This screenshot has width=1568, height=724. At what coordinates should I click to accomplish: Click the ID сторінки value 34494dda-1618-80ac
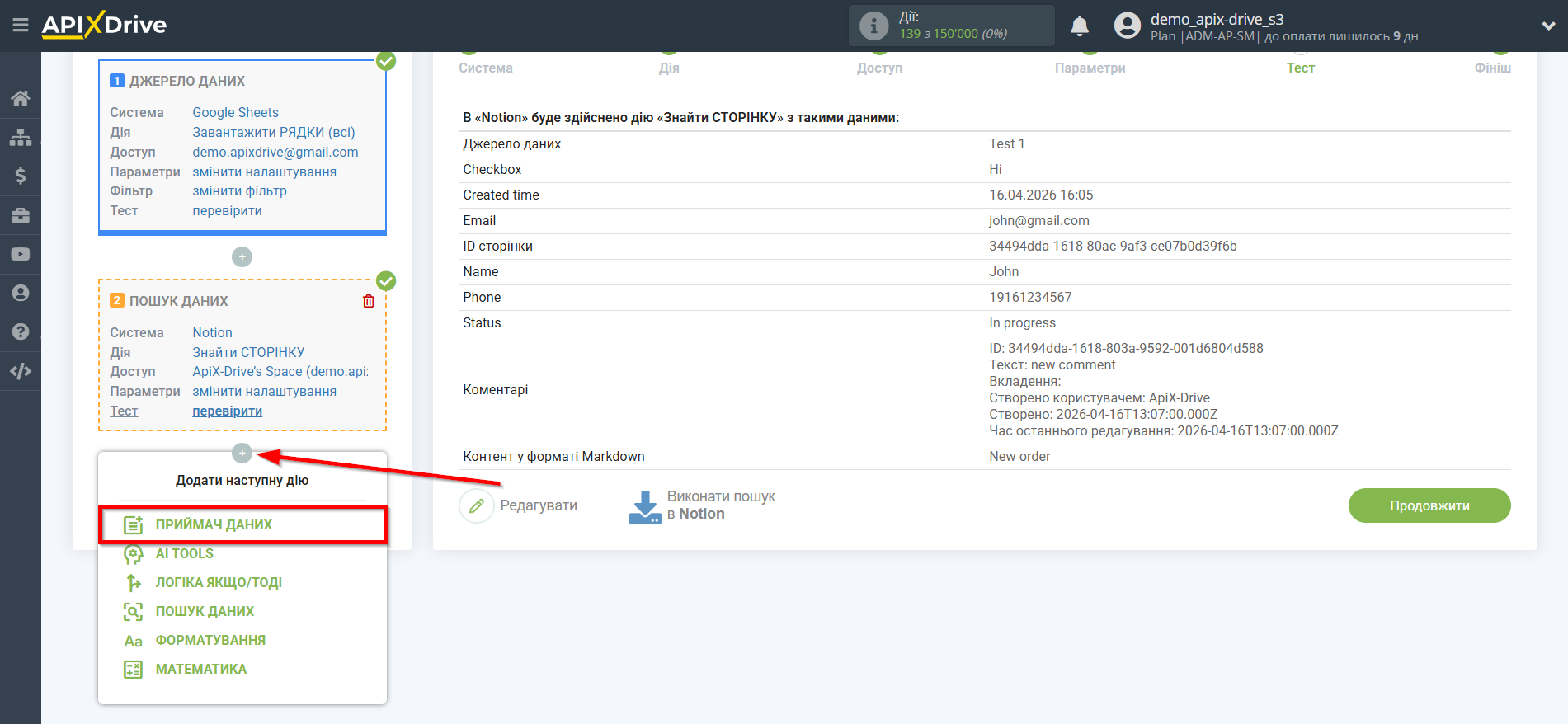click(1113, 246)
